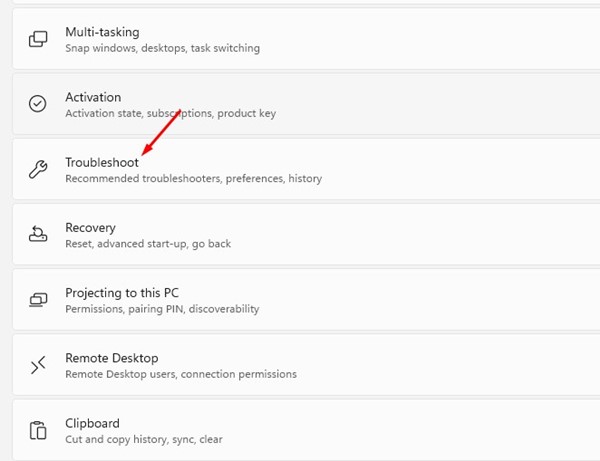Click the Remote Desktop arrows icon
The width and height of the screenshot is (600, 461).
coord(38,365)
